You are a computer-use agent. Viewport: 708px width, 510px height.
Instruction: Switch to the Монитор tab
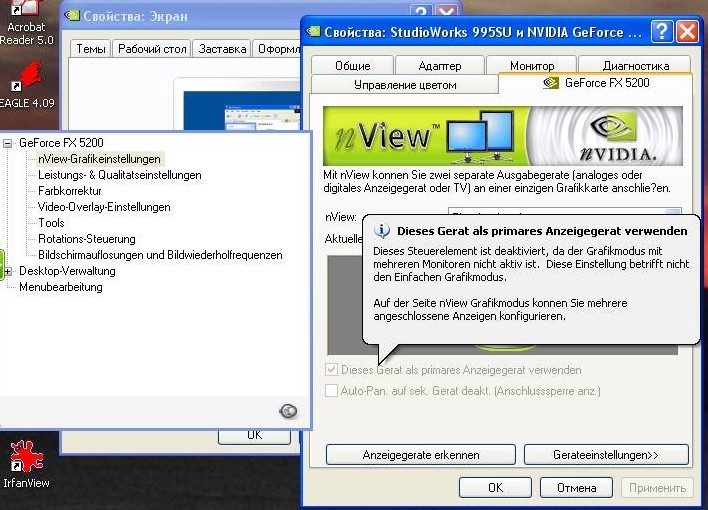(x=532, y=66)
